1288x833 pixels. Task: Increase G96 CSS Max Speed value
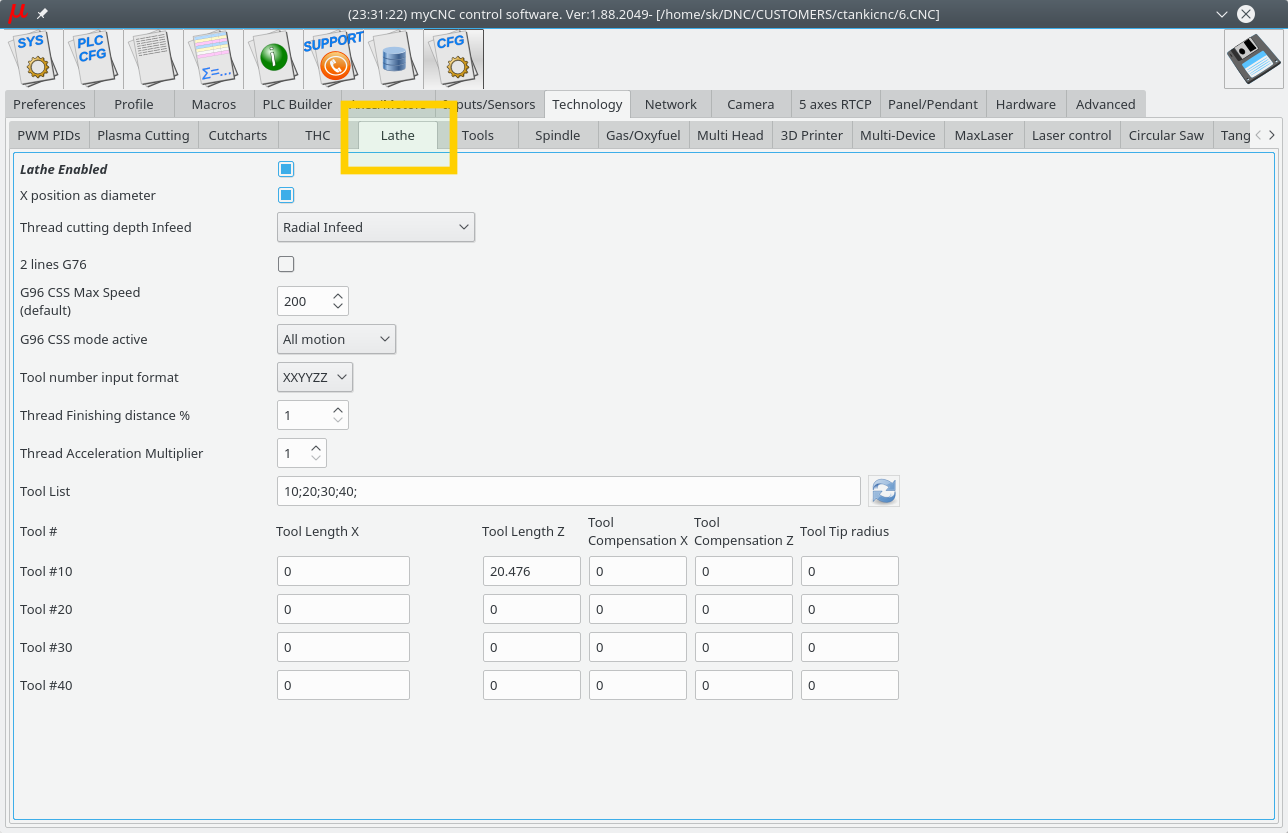pos(338,295)
